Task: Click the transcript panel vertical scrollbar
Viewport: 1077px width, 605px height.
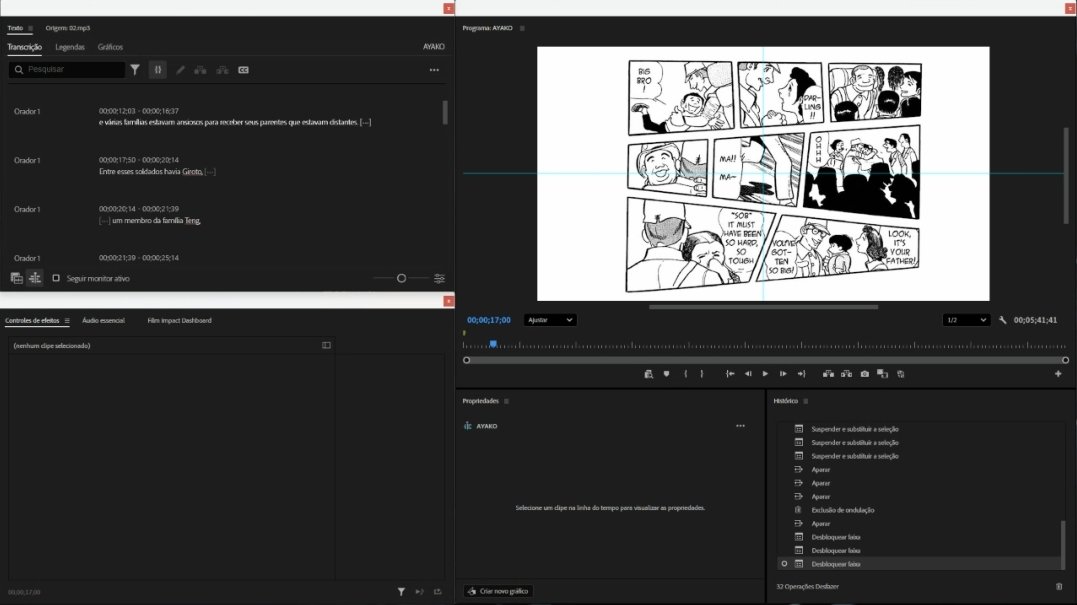Action: point(445,112)
